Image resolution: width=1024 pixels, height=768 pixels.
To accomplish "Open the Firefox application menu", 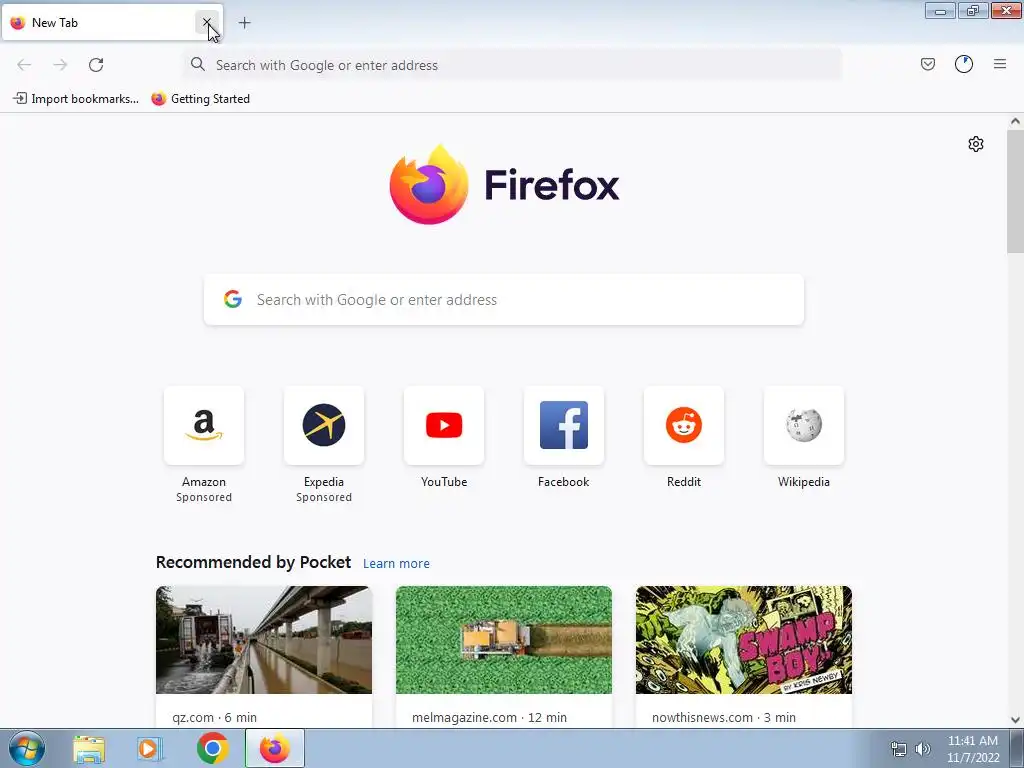I will click(x=1000, y=64).
